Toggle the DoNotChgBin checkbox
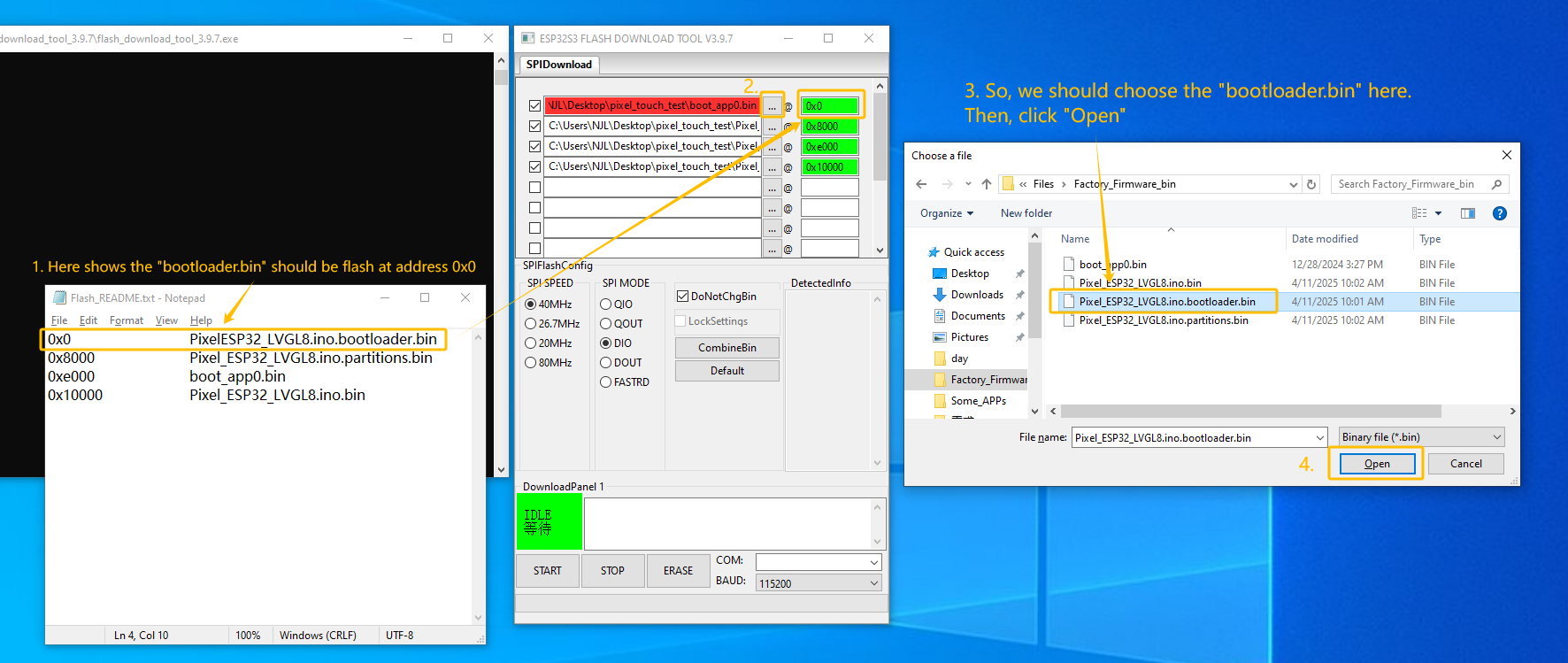The image size is (1568, 663). coord(682,297)
